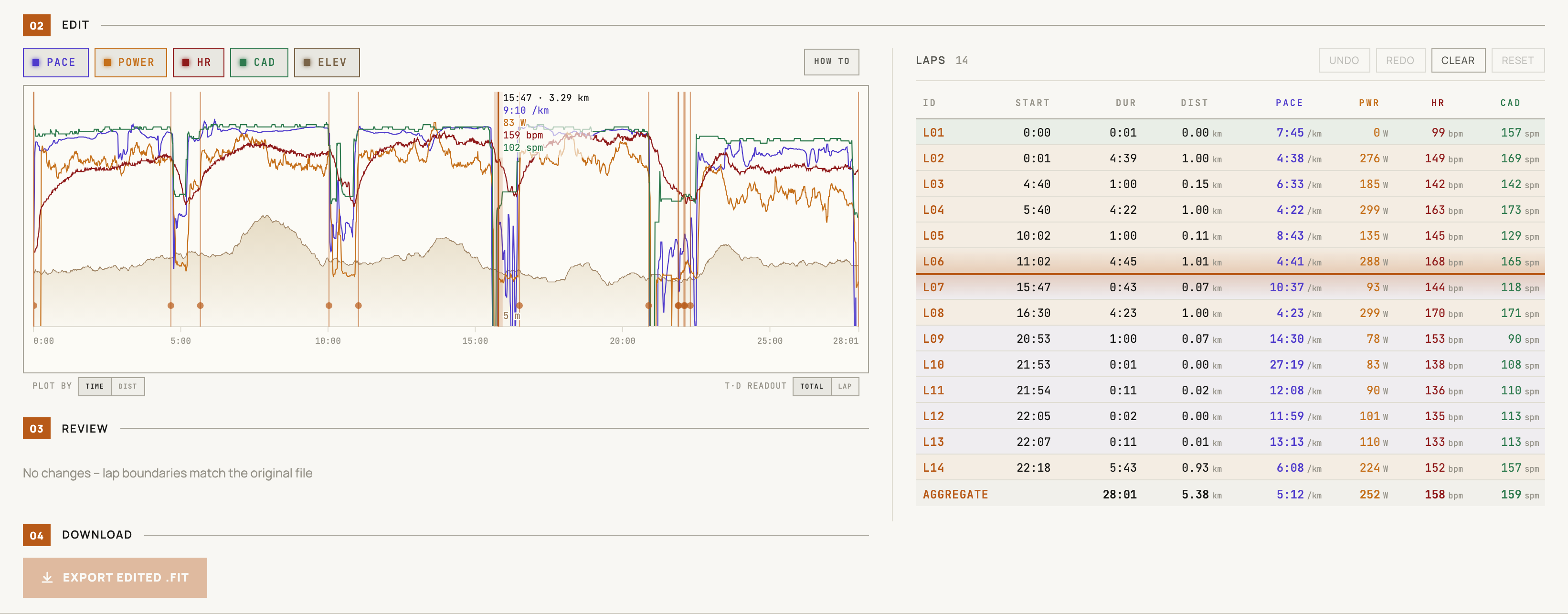The image size is (1568, 614).
Task: Toggle the PACE series button
Action: pos(55,62)
